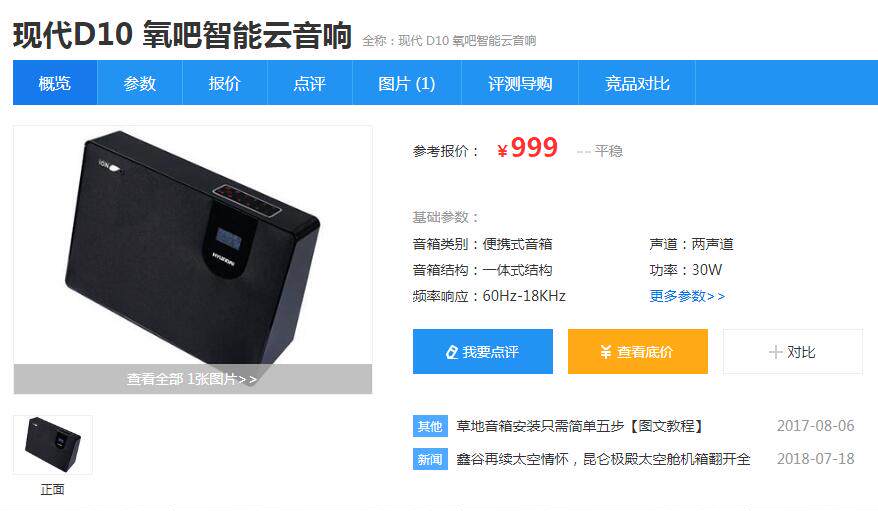Select the 图片 (1) tab
Screen dimensions: 878x511
(407, 83)
